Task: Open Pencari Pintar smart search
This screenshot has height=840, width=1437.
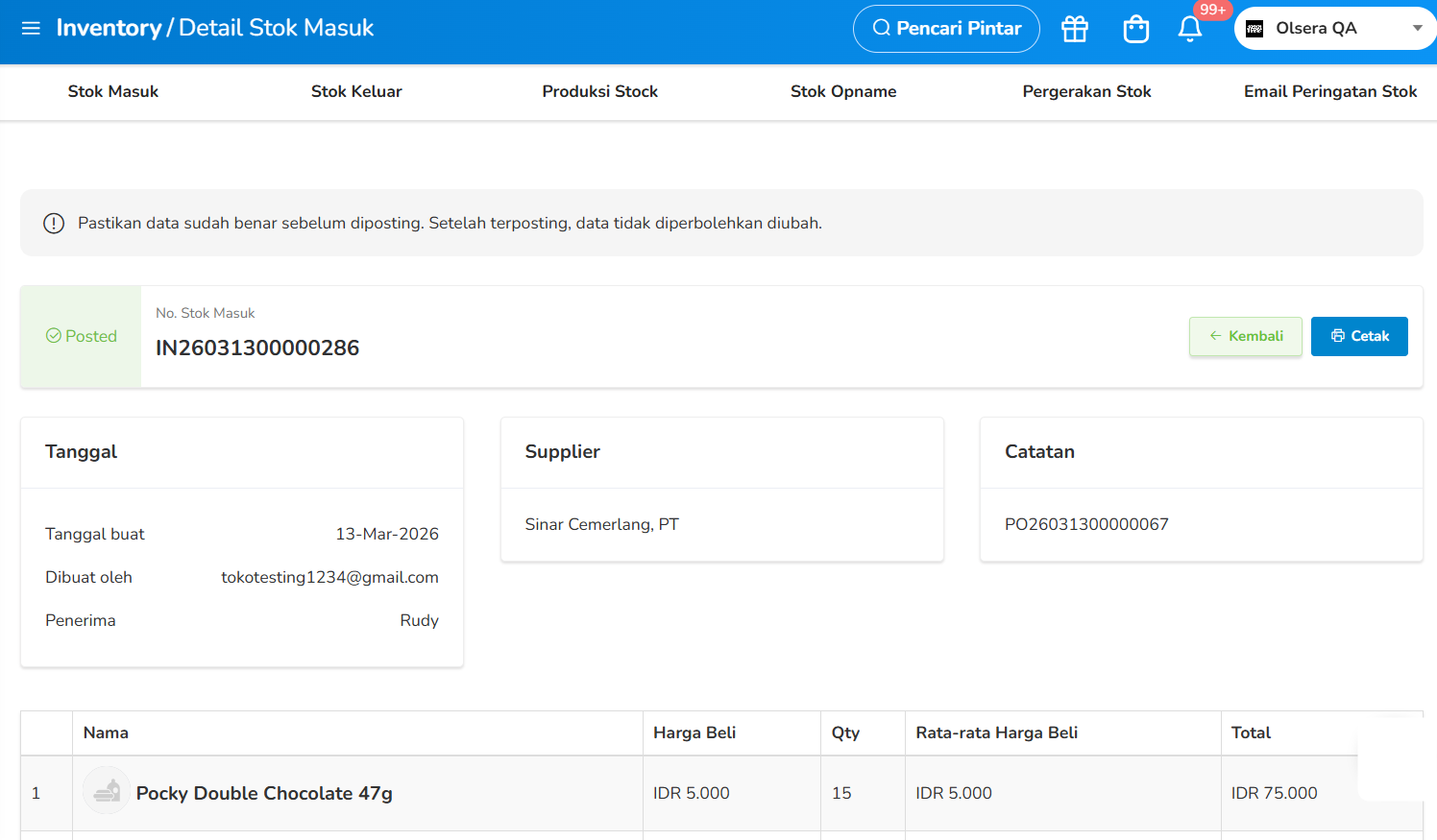Action: click(x=946, y=29)
